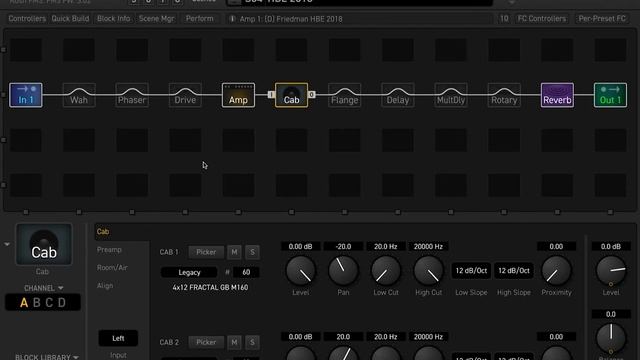The width and height of the screenshot is (640, 360).
Task: Select the In 1 input block
Action: pos(26,95)
